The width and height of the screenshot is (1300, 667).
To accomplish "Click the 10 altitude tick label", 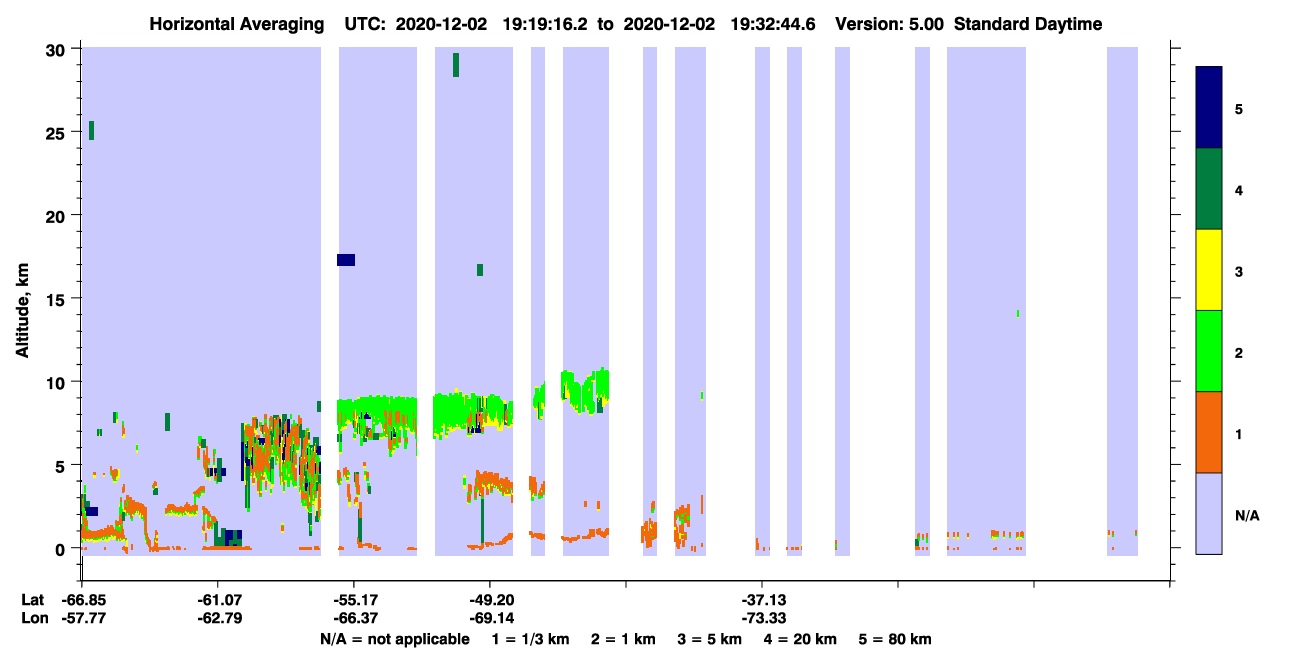I will (x=57, y=382).
